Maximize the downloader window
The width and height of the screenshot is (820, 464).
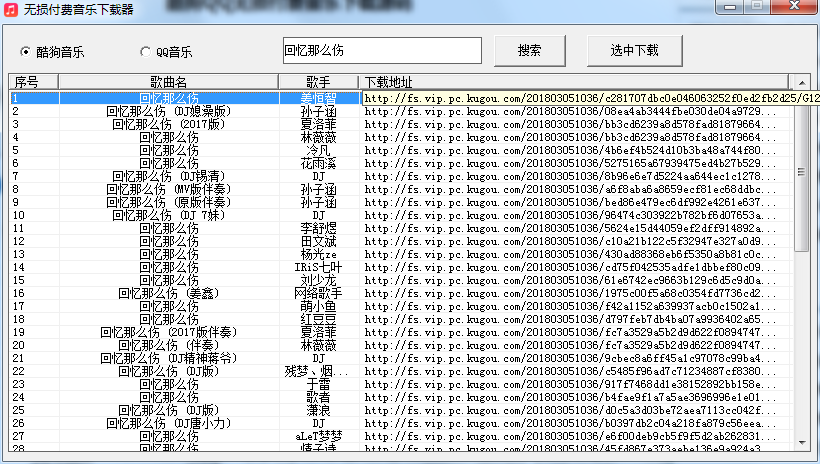coord(757,8)
